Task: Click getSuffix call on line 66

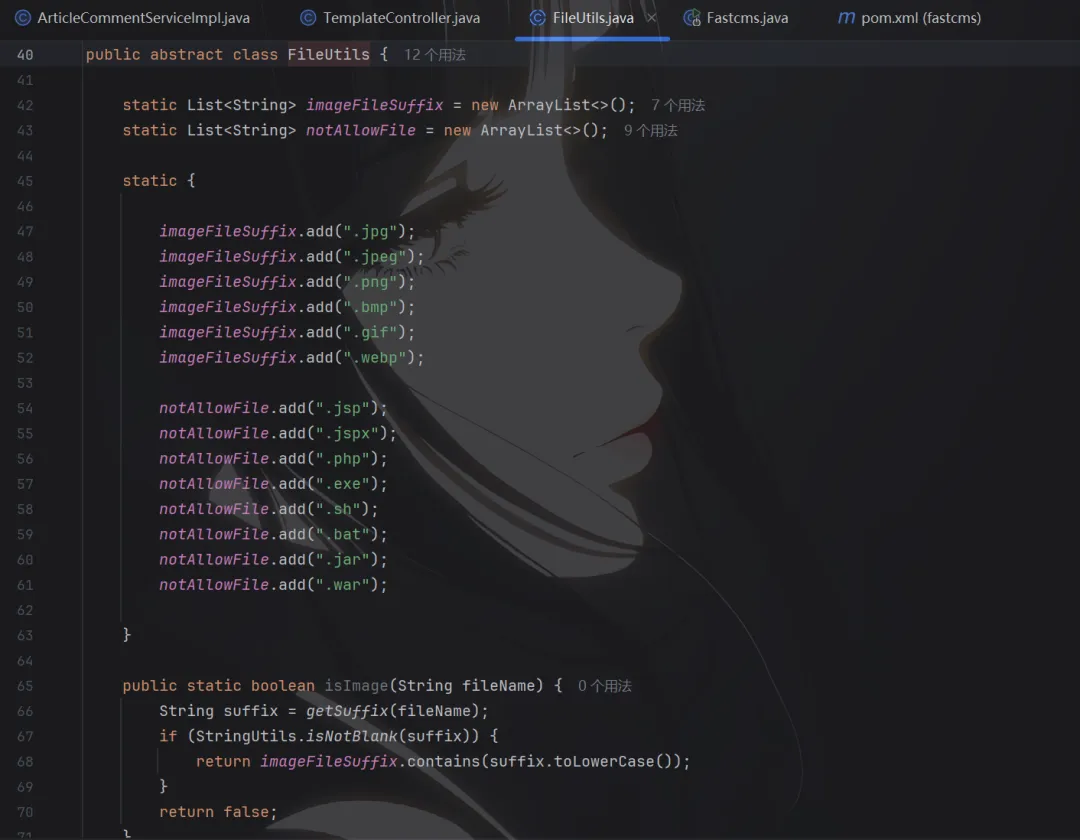Action: (347, 711)
